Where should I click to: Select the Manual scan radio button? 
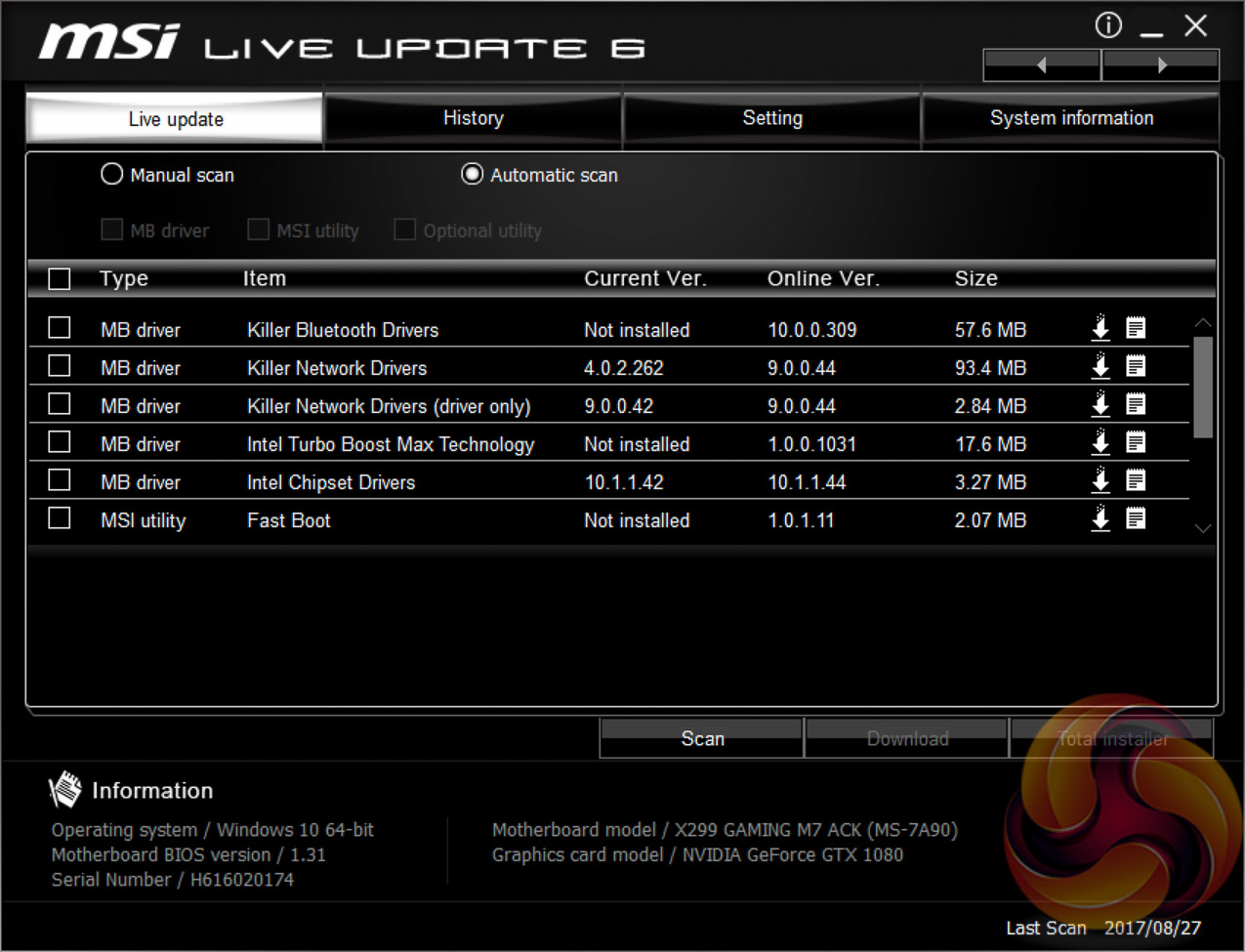click(x=112, y=174)
